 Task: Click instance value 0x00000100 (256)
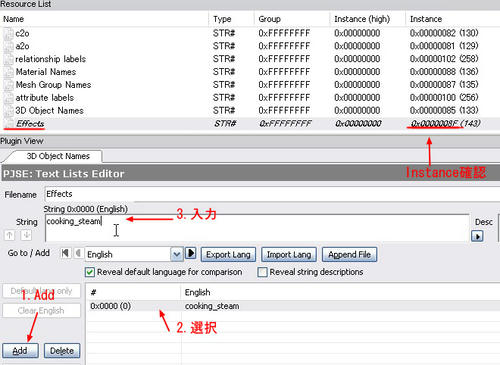pyautogui.click(x=444, y=98)
